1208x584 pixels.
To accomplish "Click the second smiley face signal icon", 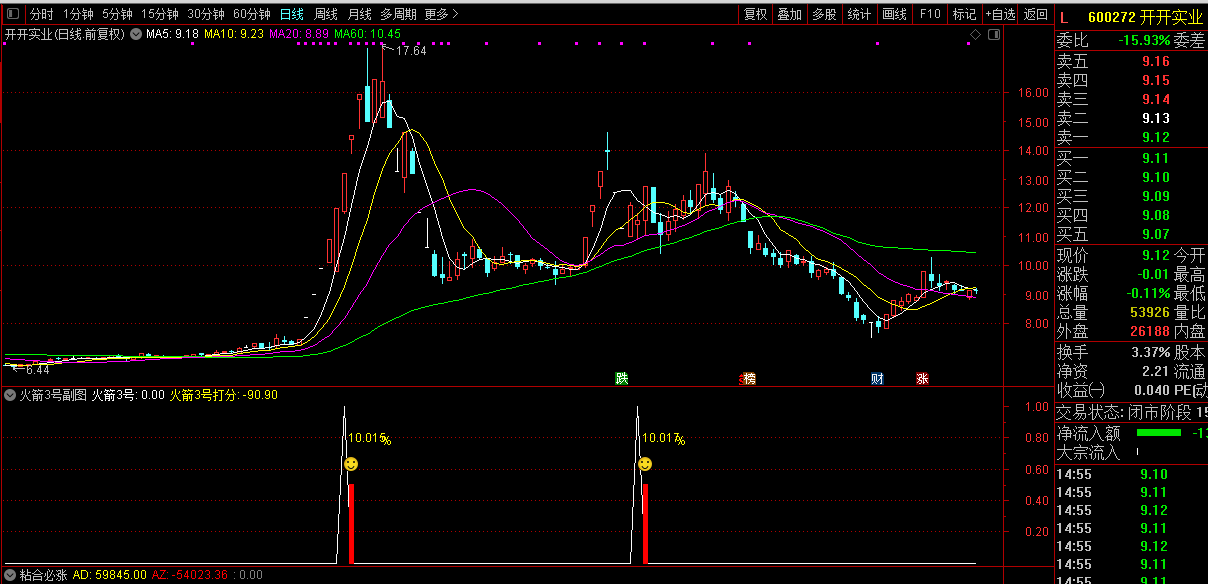I will pyautogui.click(x=645, y=464).
